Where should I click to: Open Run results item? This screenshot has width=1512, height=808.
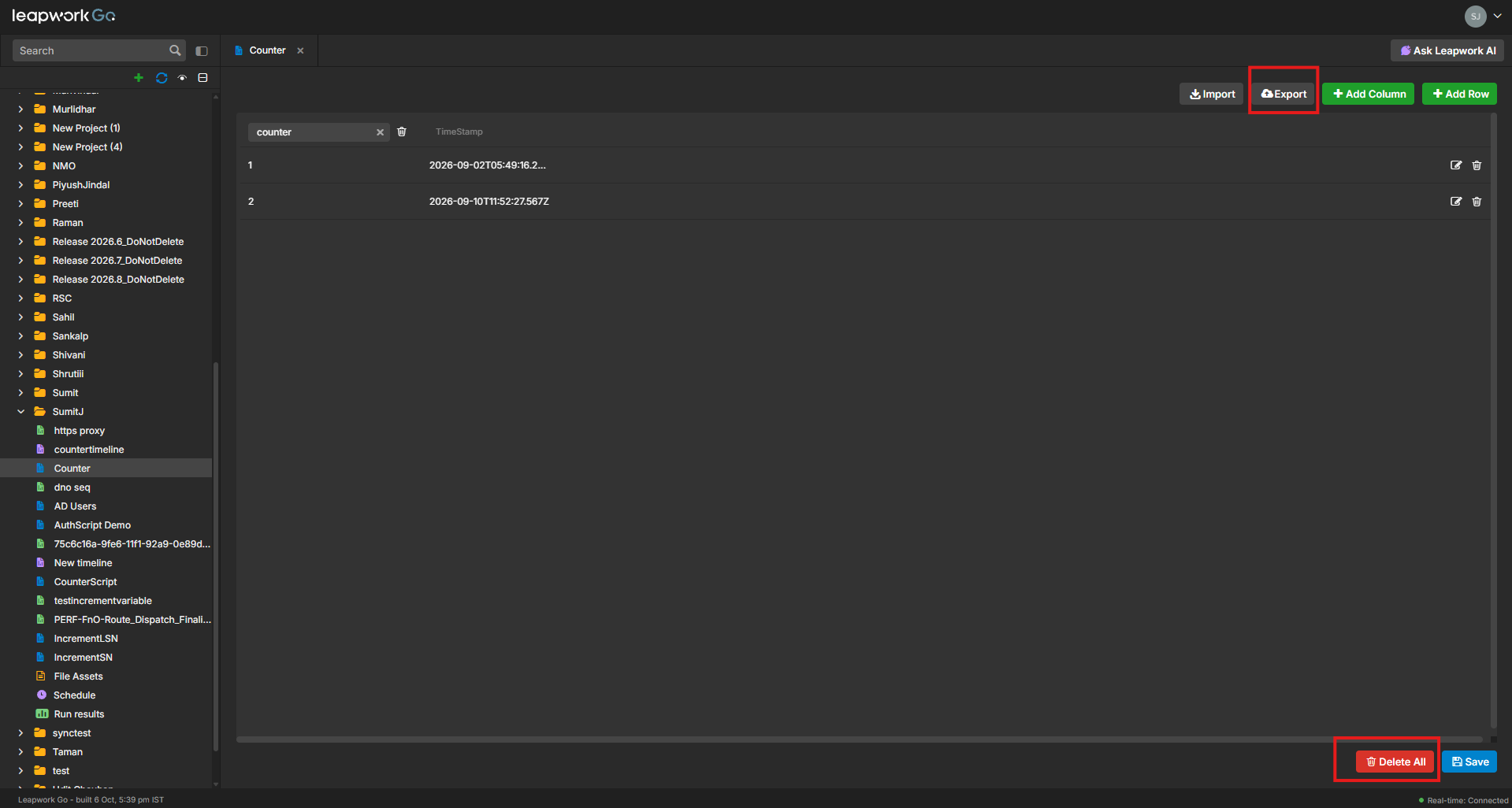79,714
